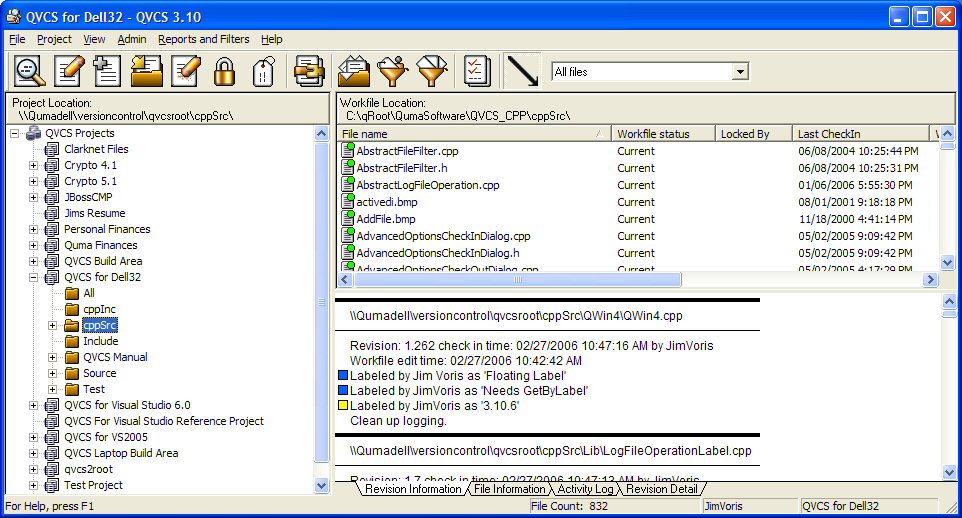This screenshot has width=962, height=518.
Task: Click the folder icon beside QVCS Manual
Action: pyautogui.click(x=72, y=357)
